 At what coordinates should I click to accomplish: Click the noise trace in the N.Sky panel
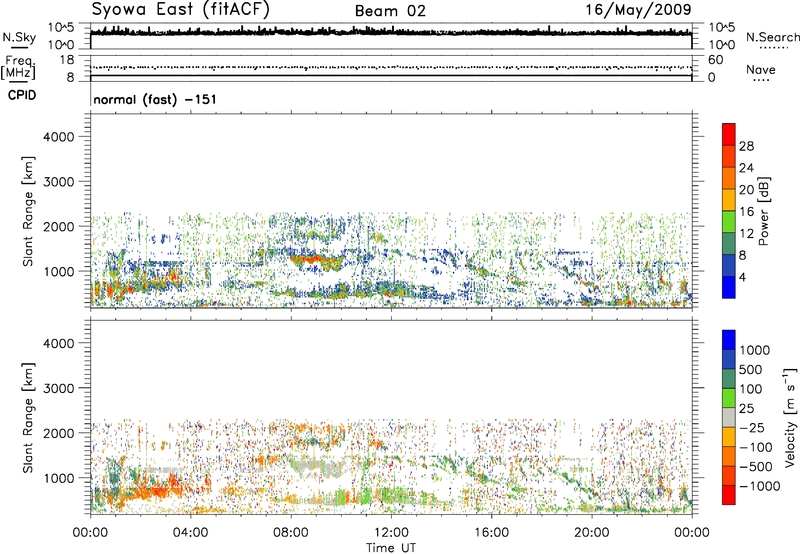point(391,32)
